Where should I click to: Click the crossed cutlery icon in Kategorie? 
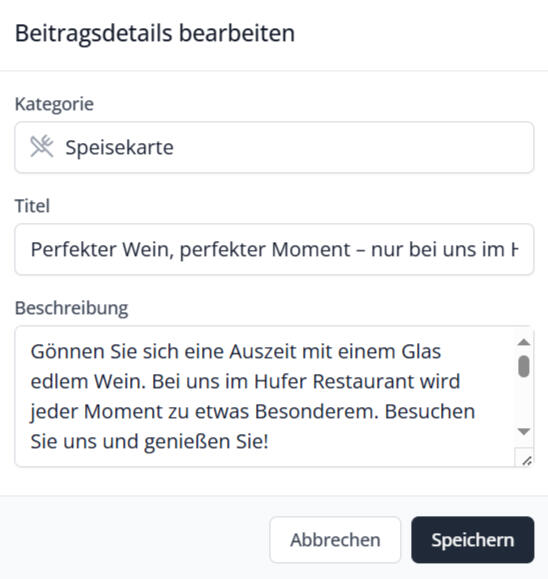click(x=42, y=147)
